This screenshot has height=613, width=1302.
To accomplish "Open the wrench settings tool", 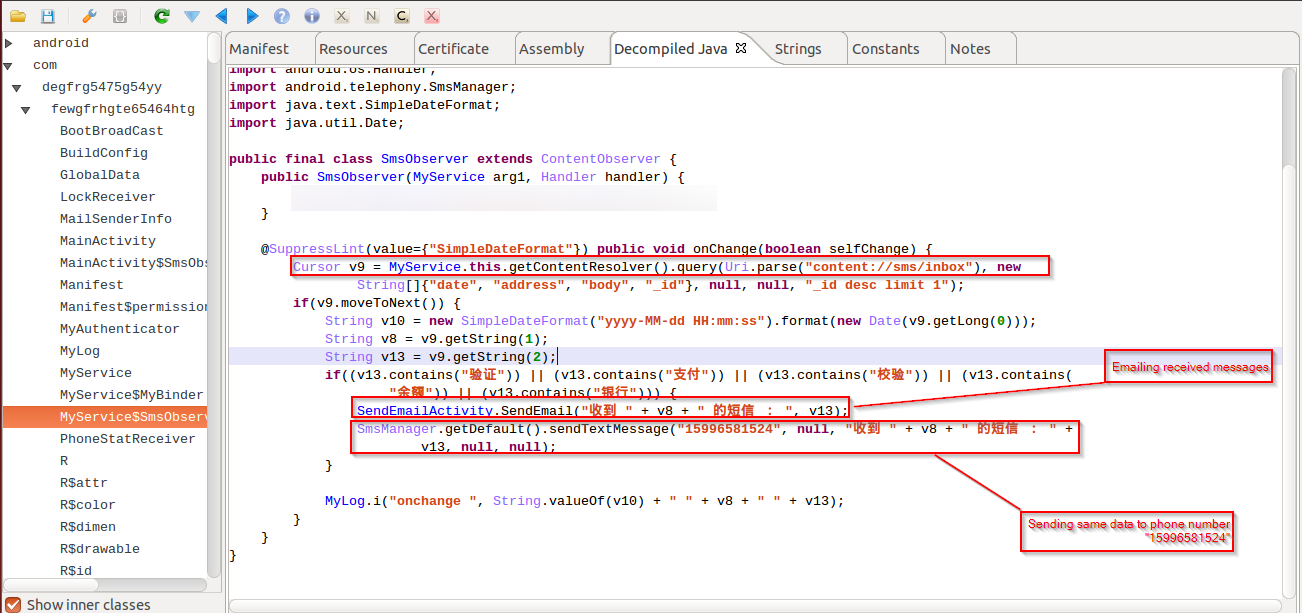I will (x=89, y=16).
